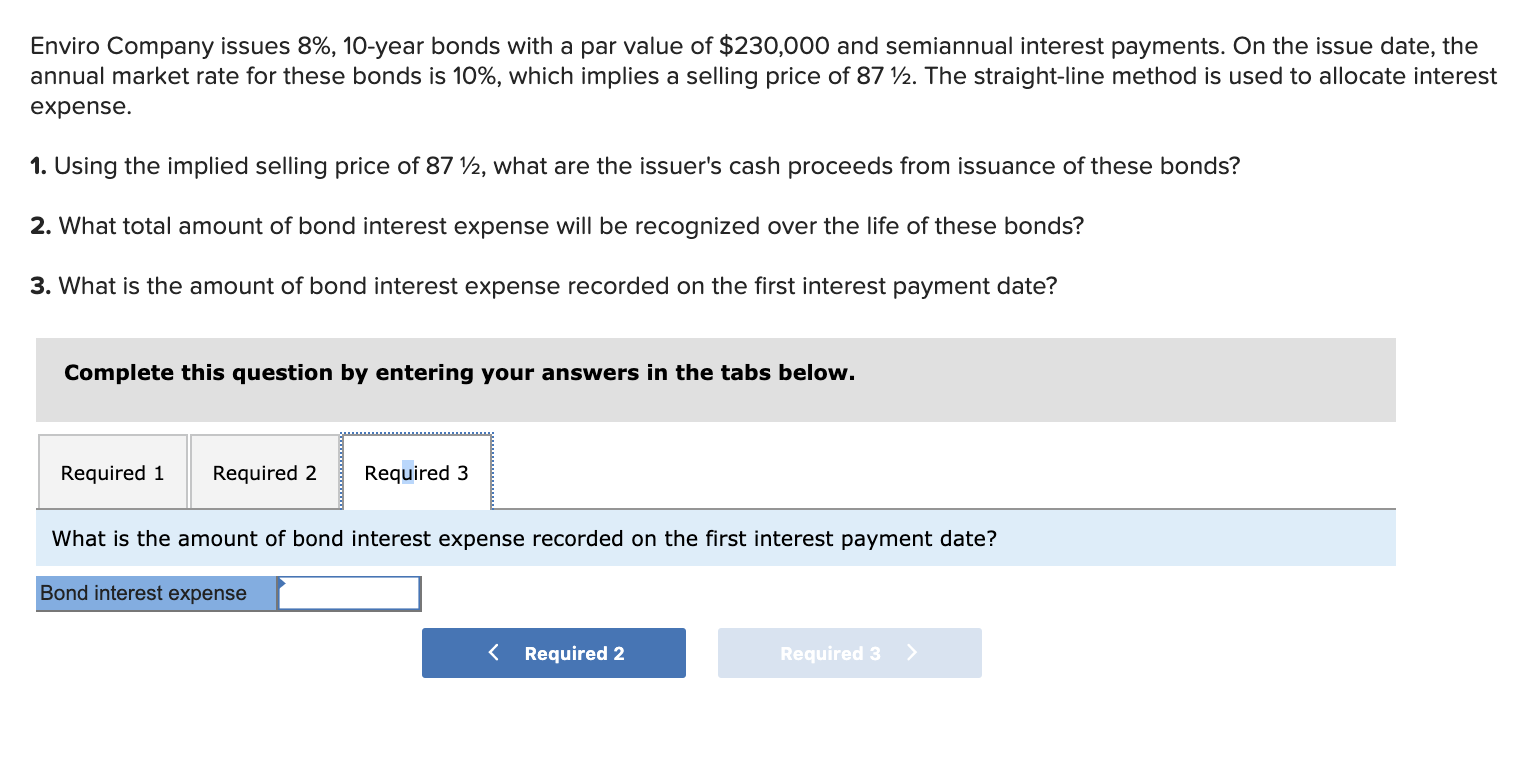Click the border of the answer entry box
Image resolution: width=1528 pixels, height=758 pixels.
[x=348, y=577]
